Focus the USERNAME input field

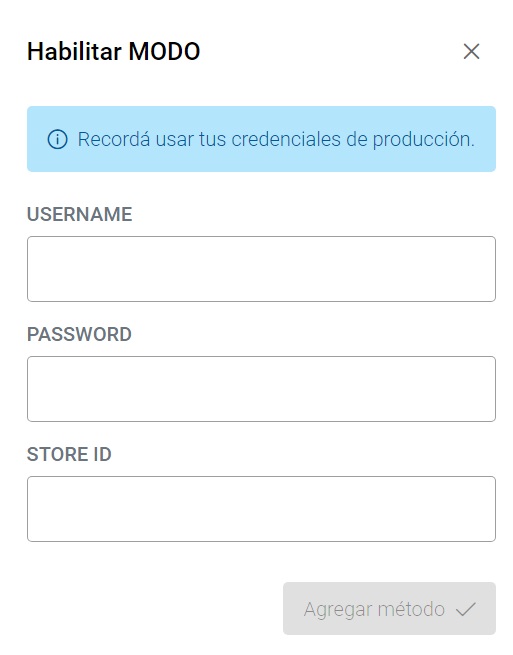(262, 269)
